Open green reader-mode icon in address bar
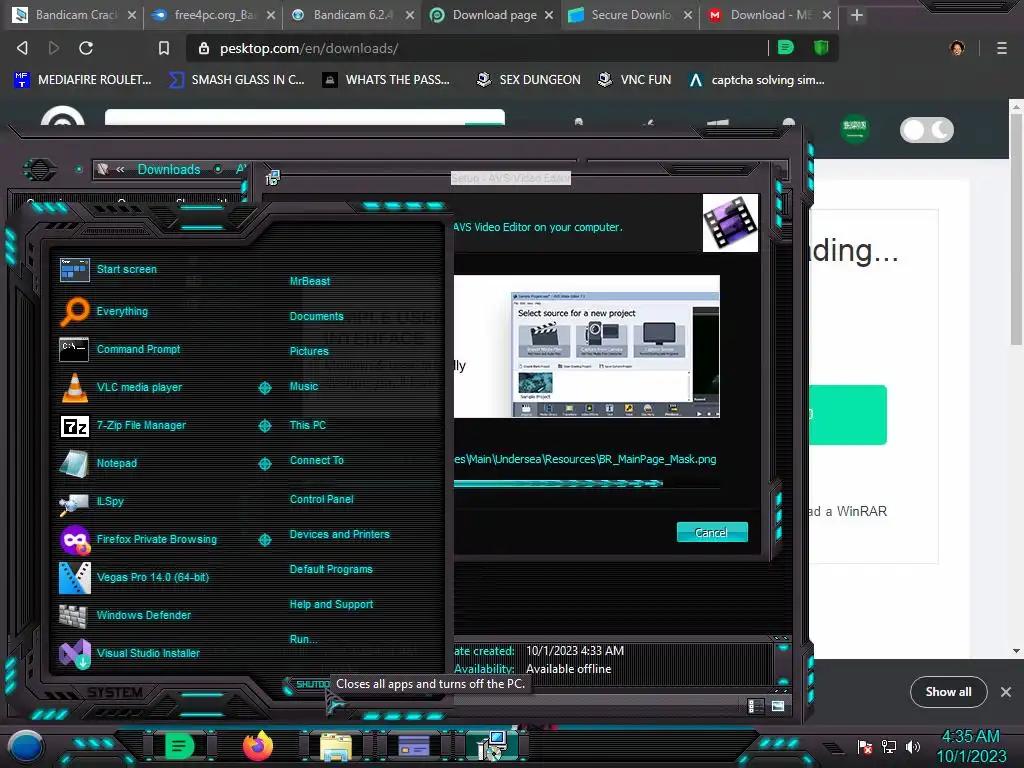The height and width of the screenshot is (768, 1024). pos(786,48)
